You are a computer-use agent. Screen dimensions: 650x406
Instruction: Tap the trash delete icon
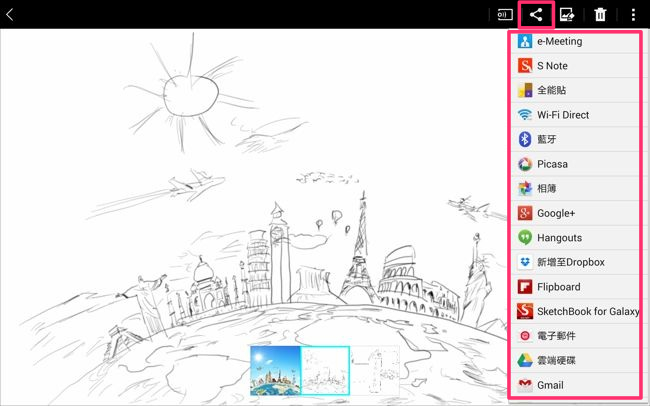point(600,14)
